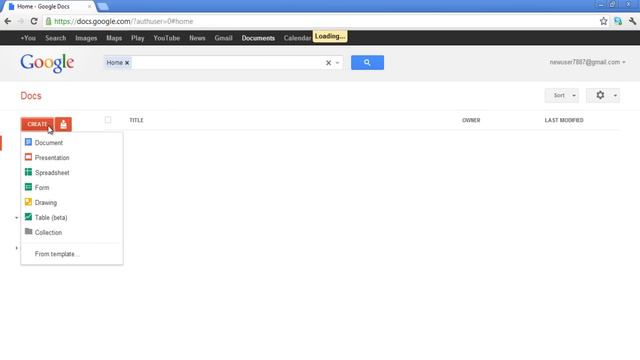Screen dimensions: 640x360
Task: Expand the lower sidebar tree arrow
Action: pos(16,248)
